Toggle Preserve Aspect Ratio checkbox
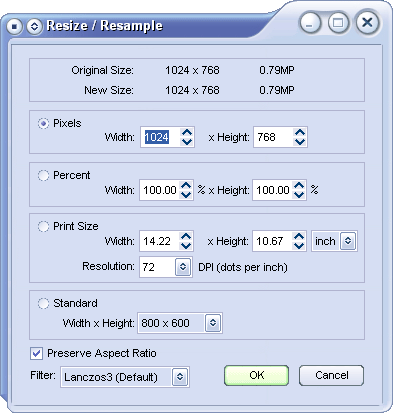The image size is (393, 413). coord(36,353)
